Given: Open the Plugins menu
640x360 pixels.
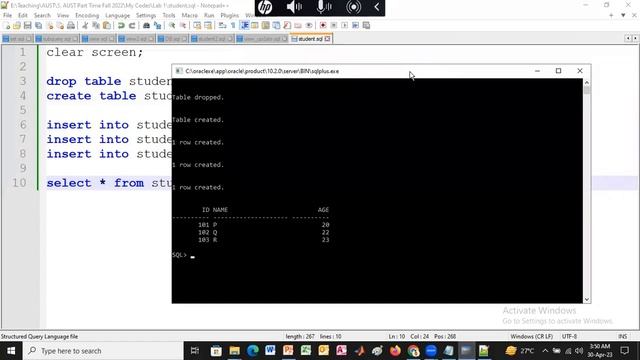Looking at the screenshot, I should coord(229,15).
